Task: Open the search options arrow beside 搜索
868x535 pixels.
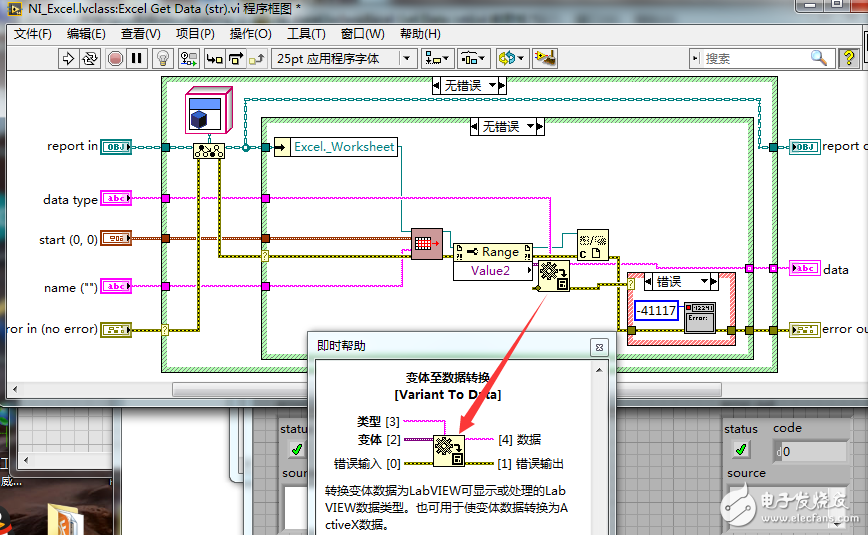Action: 695,58
